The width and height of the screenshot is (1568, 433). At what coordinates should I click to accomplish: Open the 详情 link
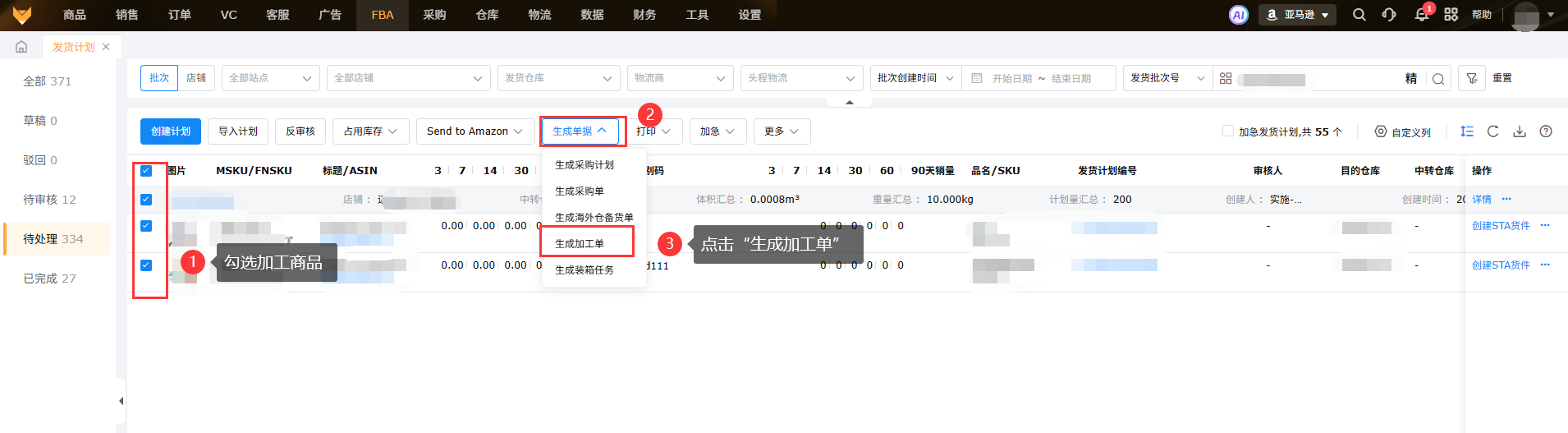1482,200
